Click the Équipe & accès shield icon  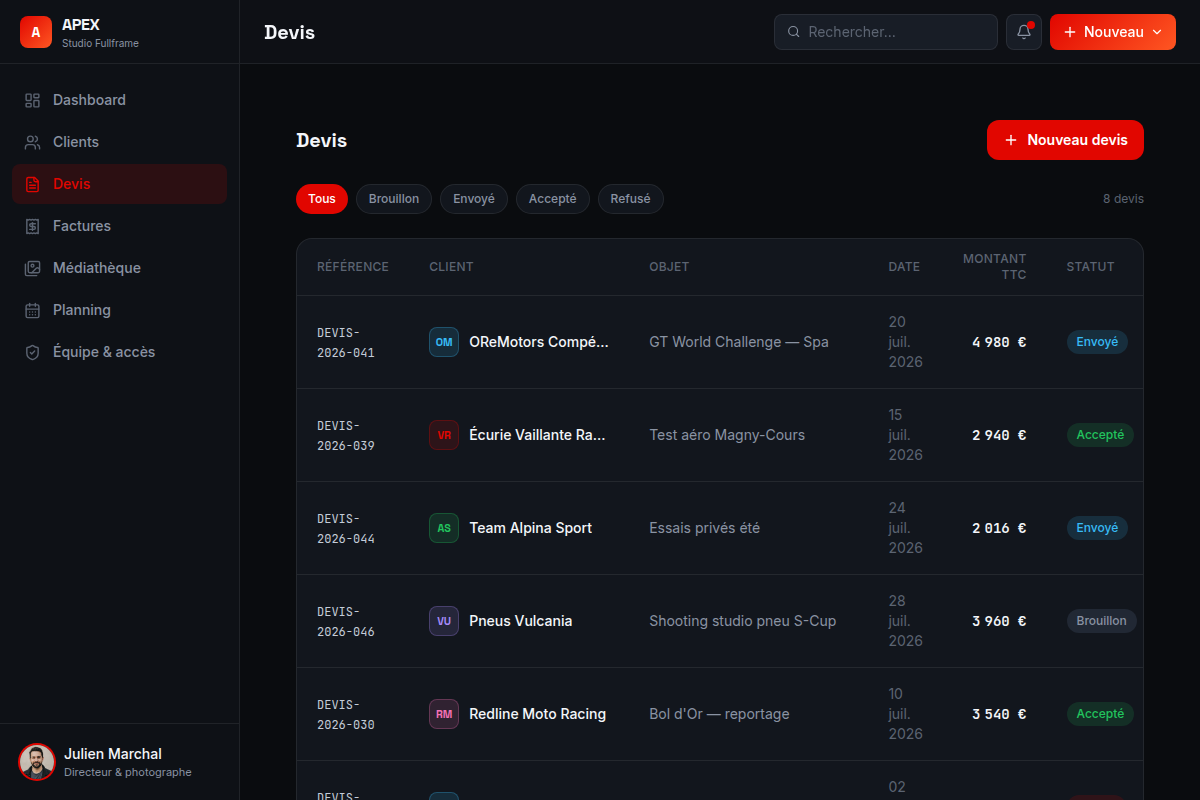click(33, 352)
